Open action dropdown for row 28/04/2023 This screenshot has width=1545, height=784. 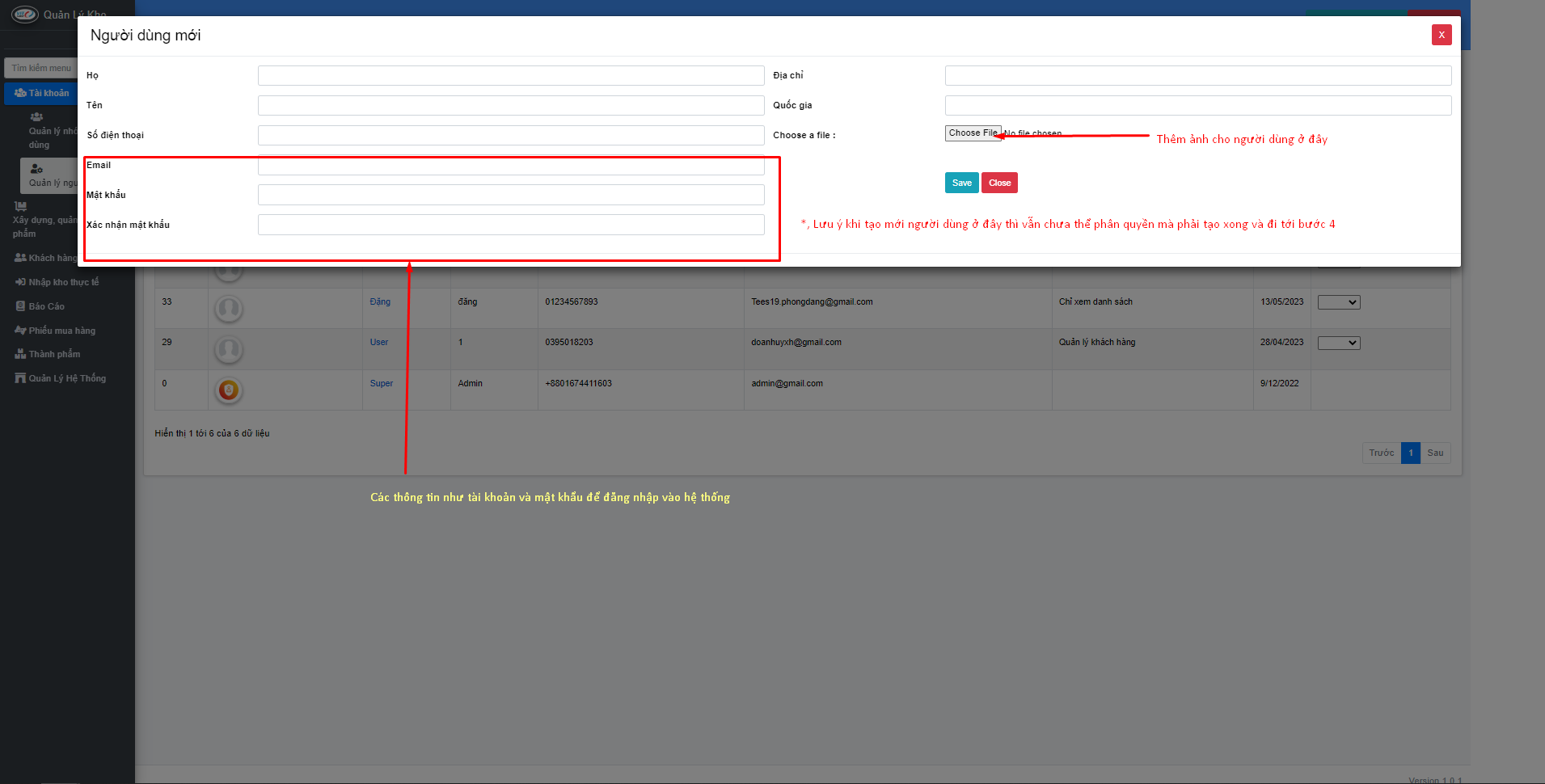[1339, 343]
